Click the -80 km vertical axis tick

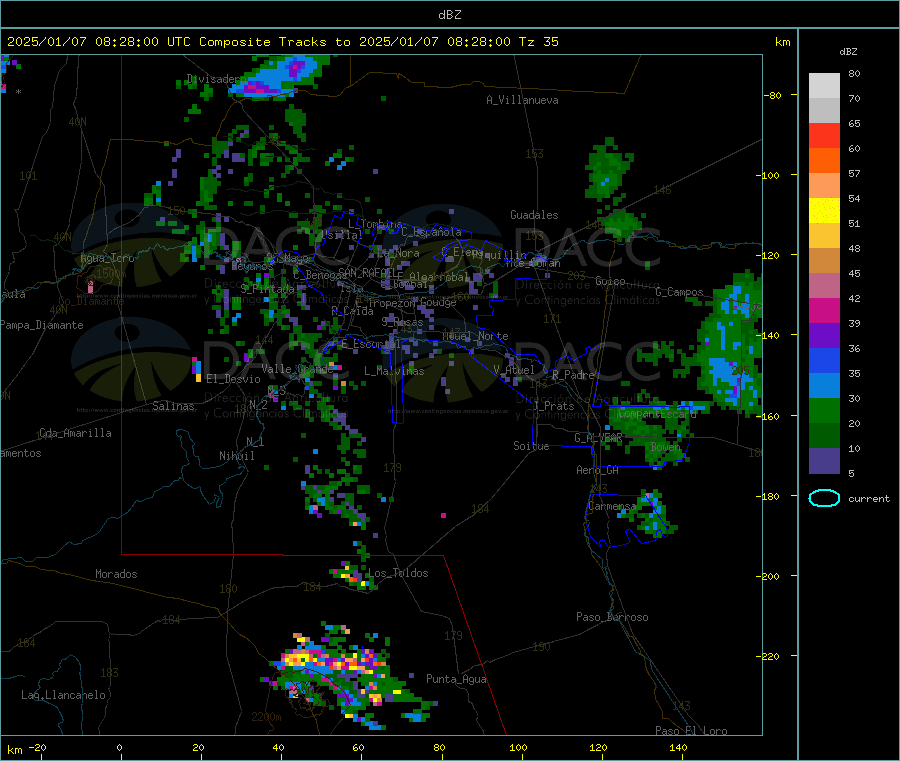pyautogui.click(x=773, y=95)
